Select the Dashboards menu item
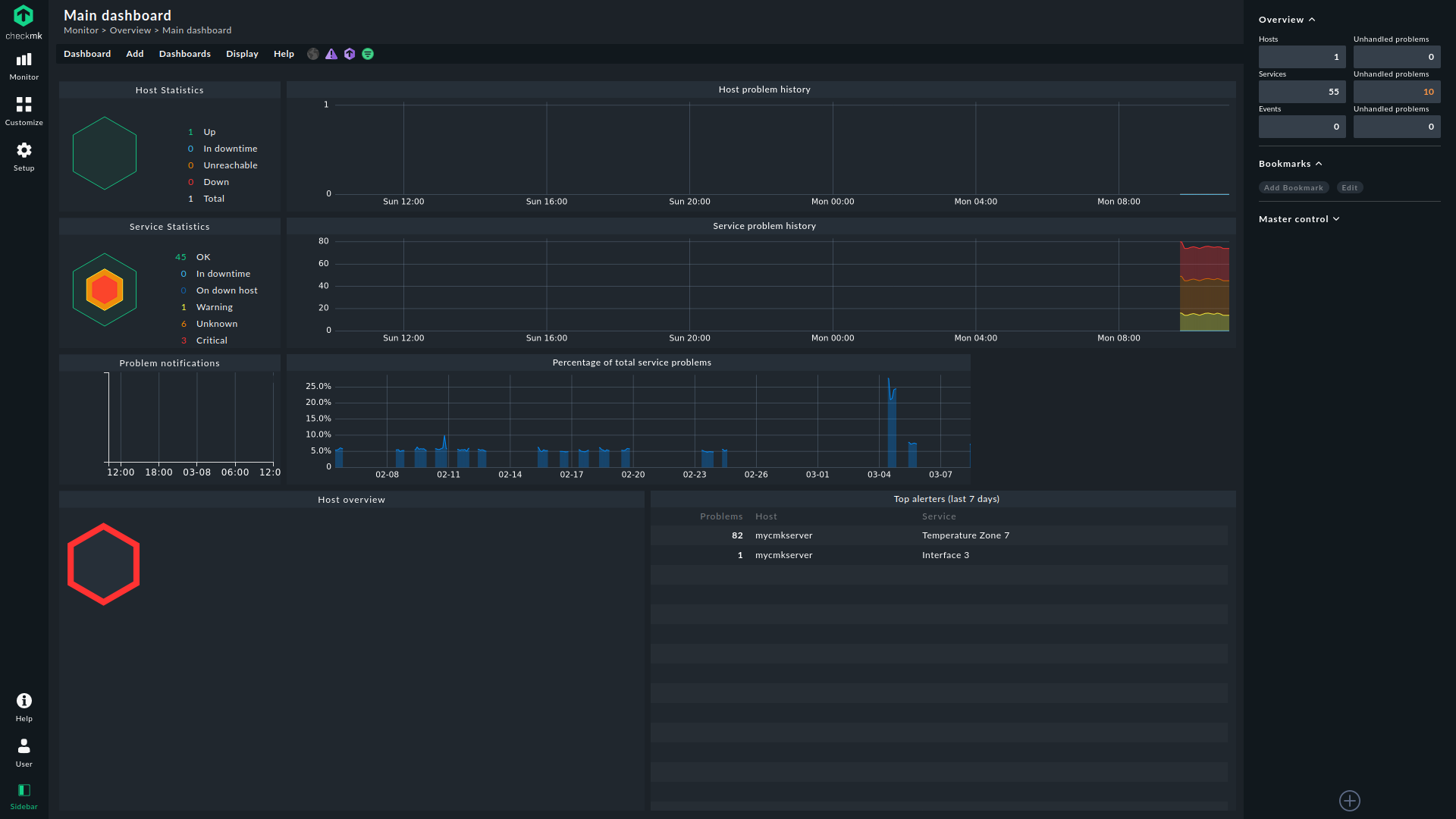The width and height of the screenshot is (1456, 819). (x=185, y=54)
